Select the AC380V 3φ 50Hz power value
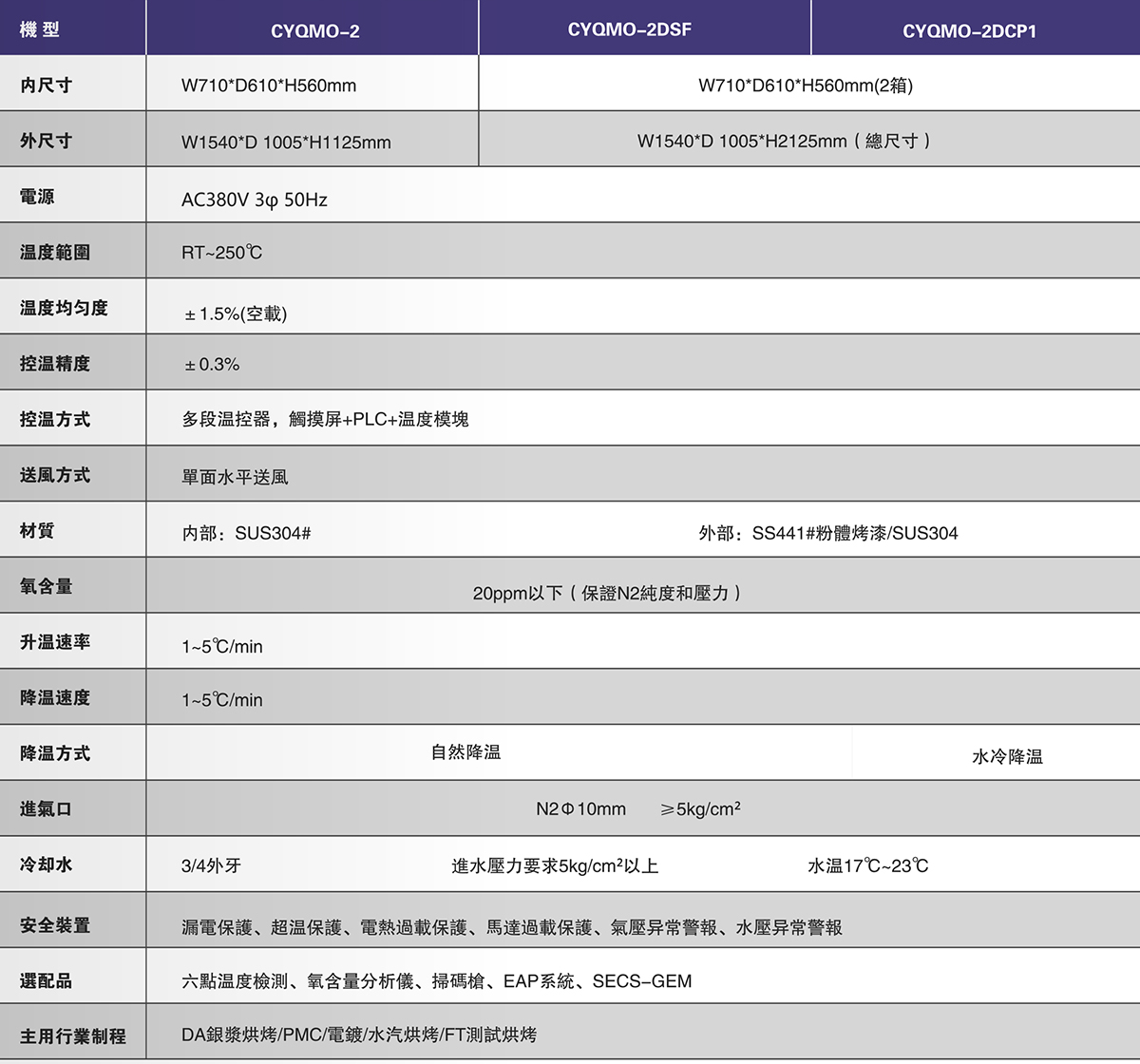Image resolution: width=1140 pixels, height=1064 pixels. pyautogui.click(x=254, y=199)
